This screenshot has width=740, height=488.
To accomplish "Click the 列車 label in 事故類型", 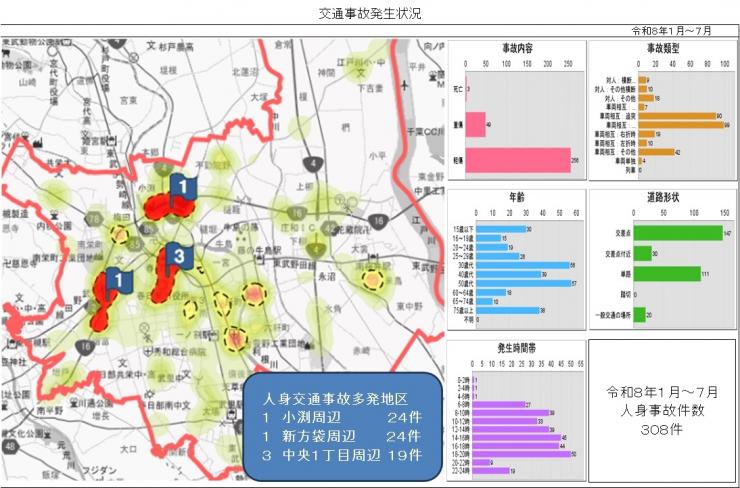I will tap(631, 170).
